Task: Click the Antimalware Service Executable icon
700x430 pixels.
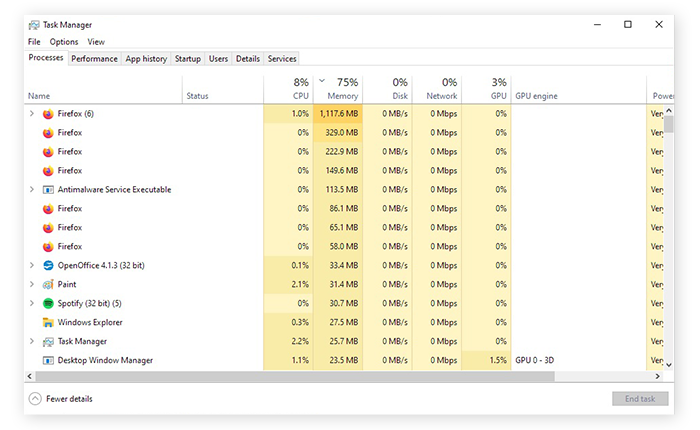Action: tap(48, 190)
